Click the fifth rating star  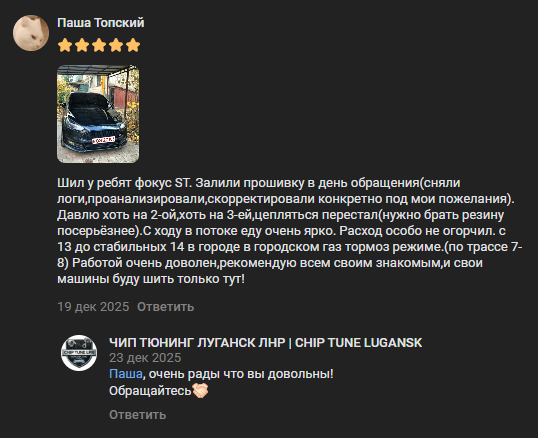click(133, 45)
